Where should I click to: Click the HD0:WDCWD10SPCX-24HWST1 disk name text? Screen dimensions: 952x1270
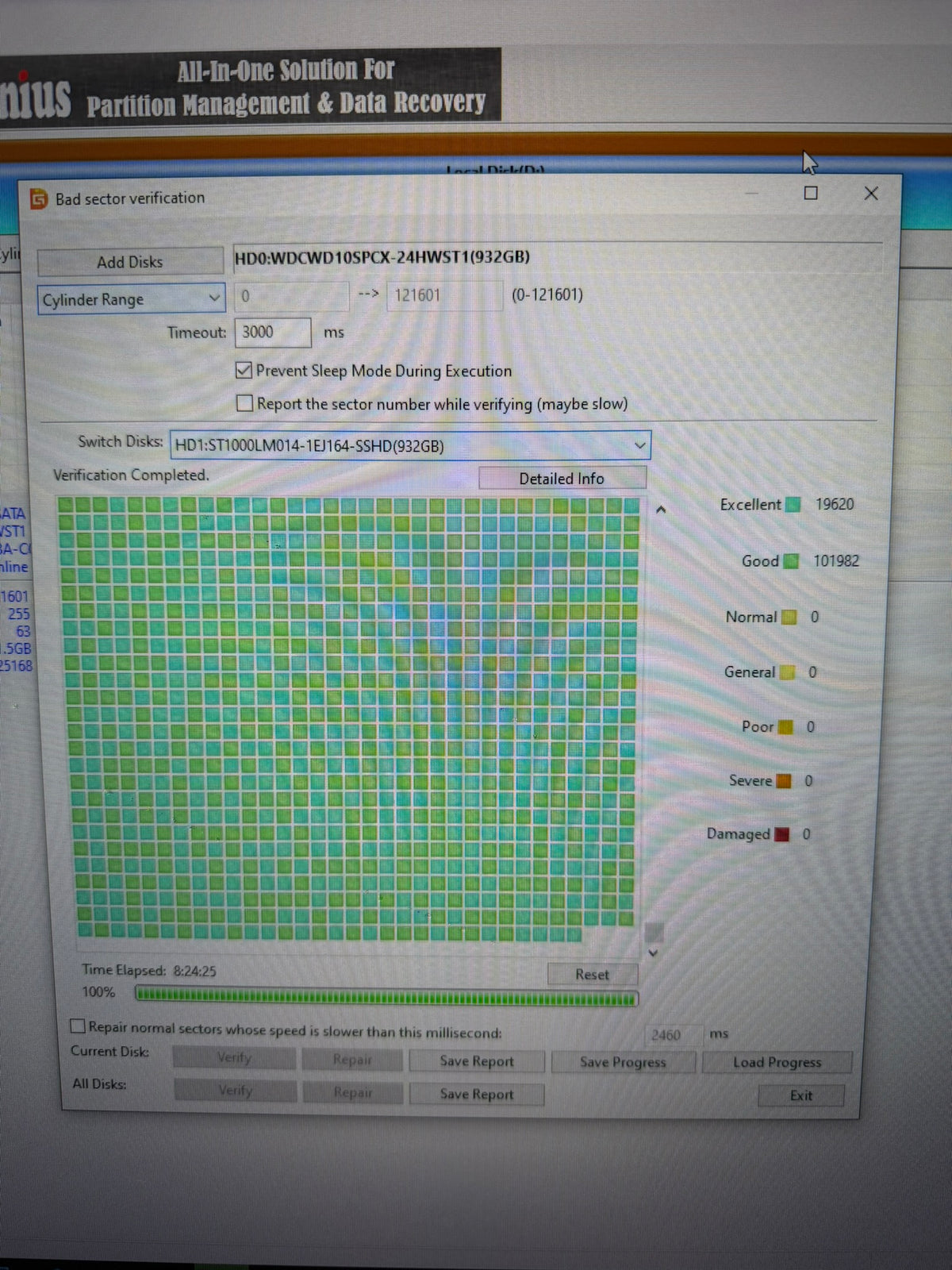pyautogui.click(x=382, y=257)
